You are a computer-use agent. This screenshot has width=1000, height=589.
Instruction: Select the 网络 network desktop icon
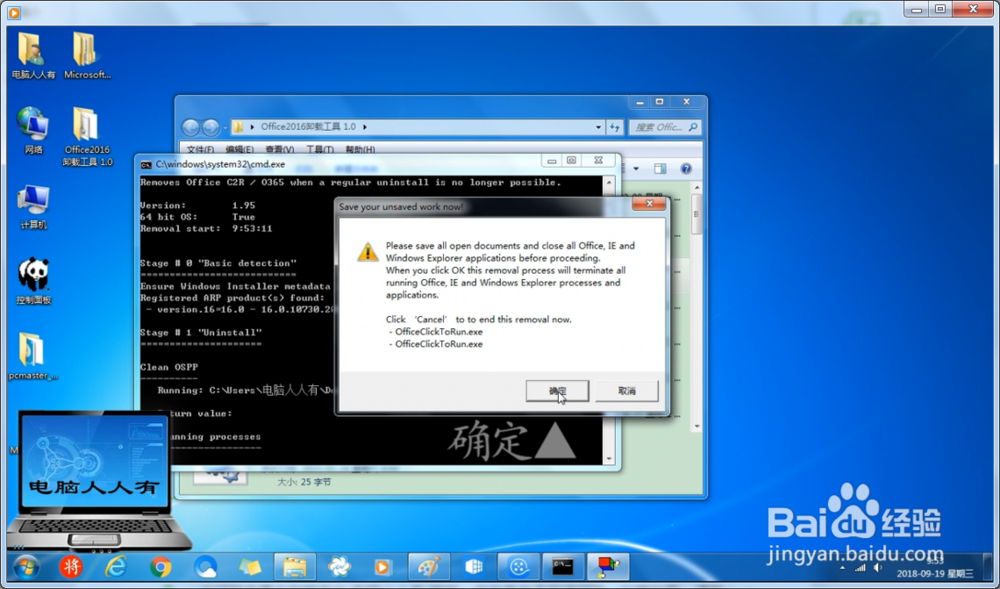pos(33,131)
